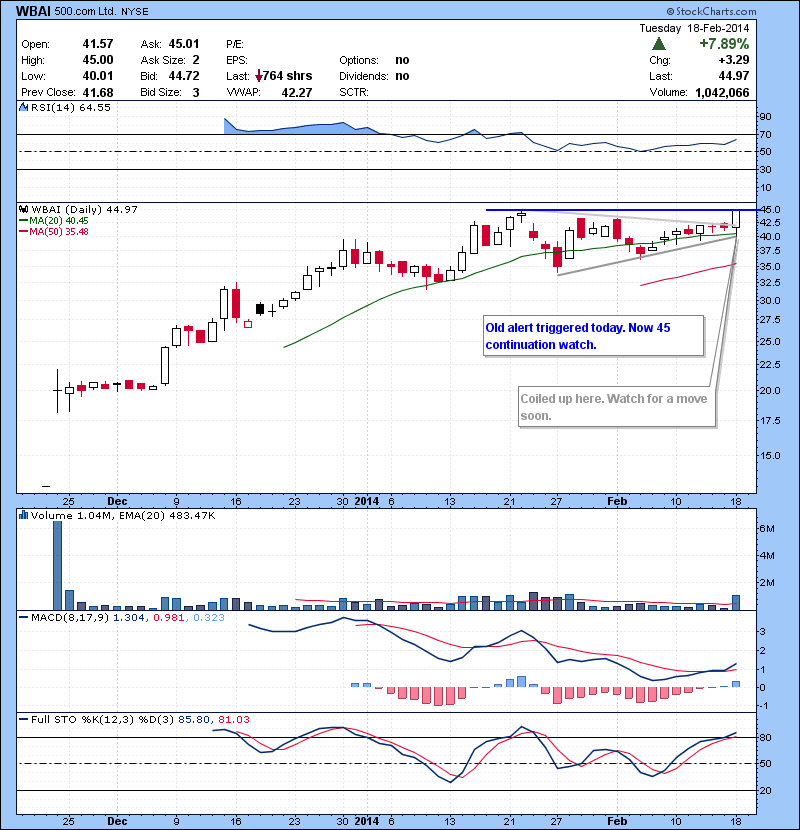800x830 pixels.
Task: Click the Last price 44.97 in the header
Action: [x=733, y=76]
